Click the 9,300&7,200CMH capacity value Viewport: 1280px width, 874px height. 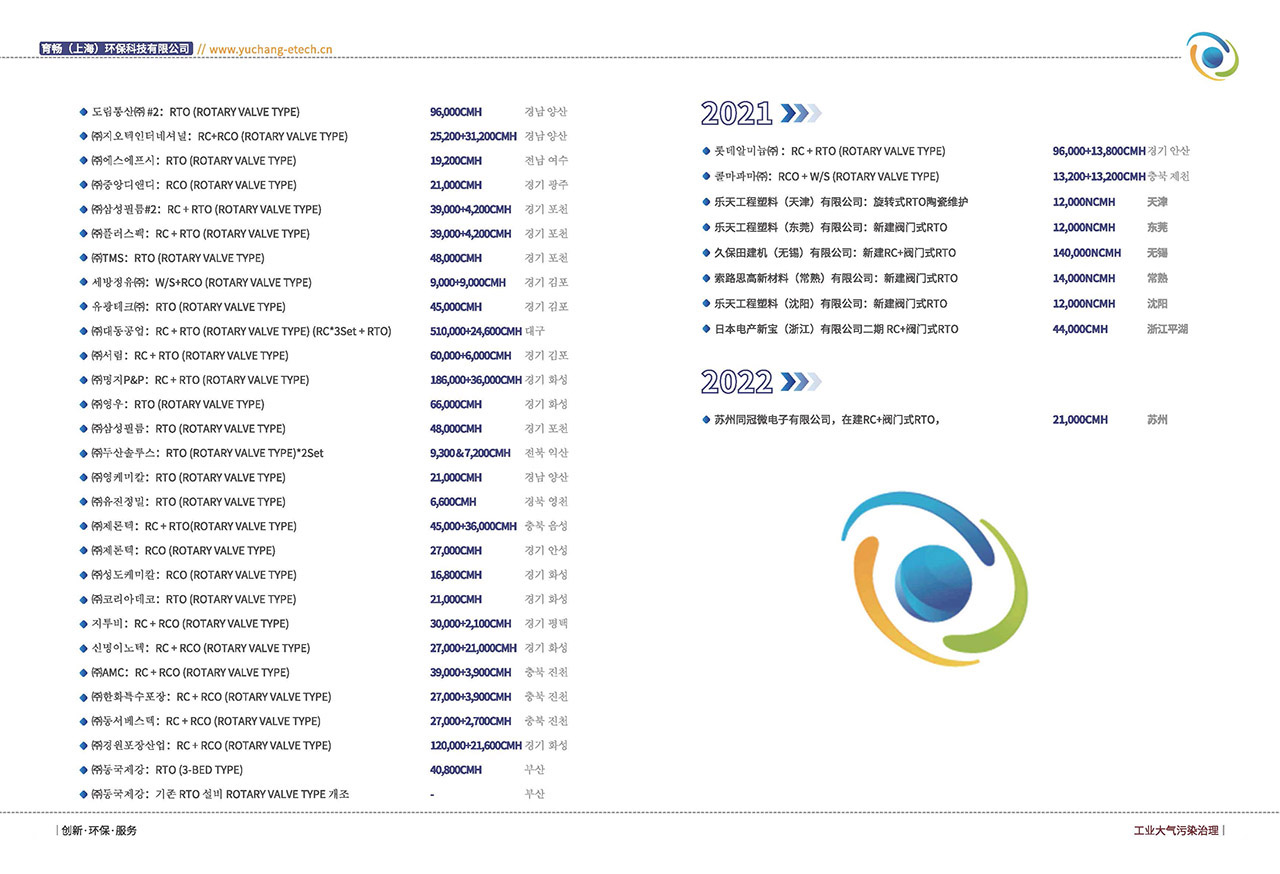470,453
